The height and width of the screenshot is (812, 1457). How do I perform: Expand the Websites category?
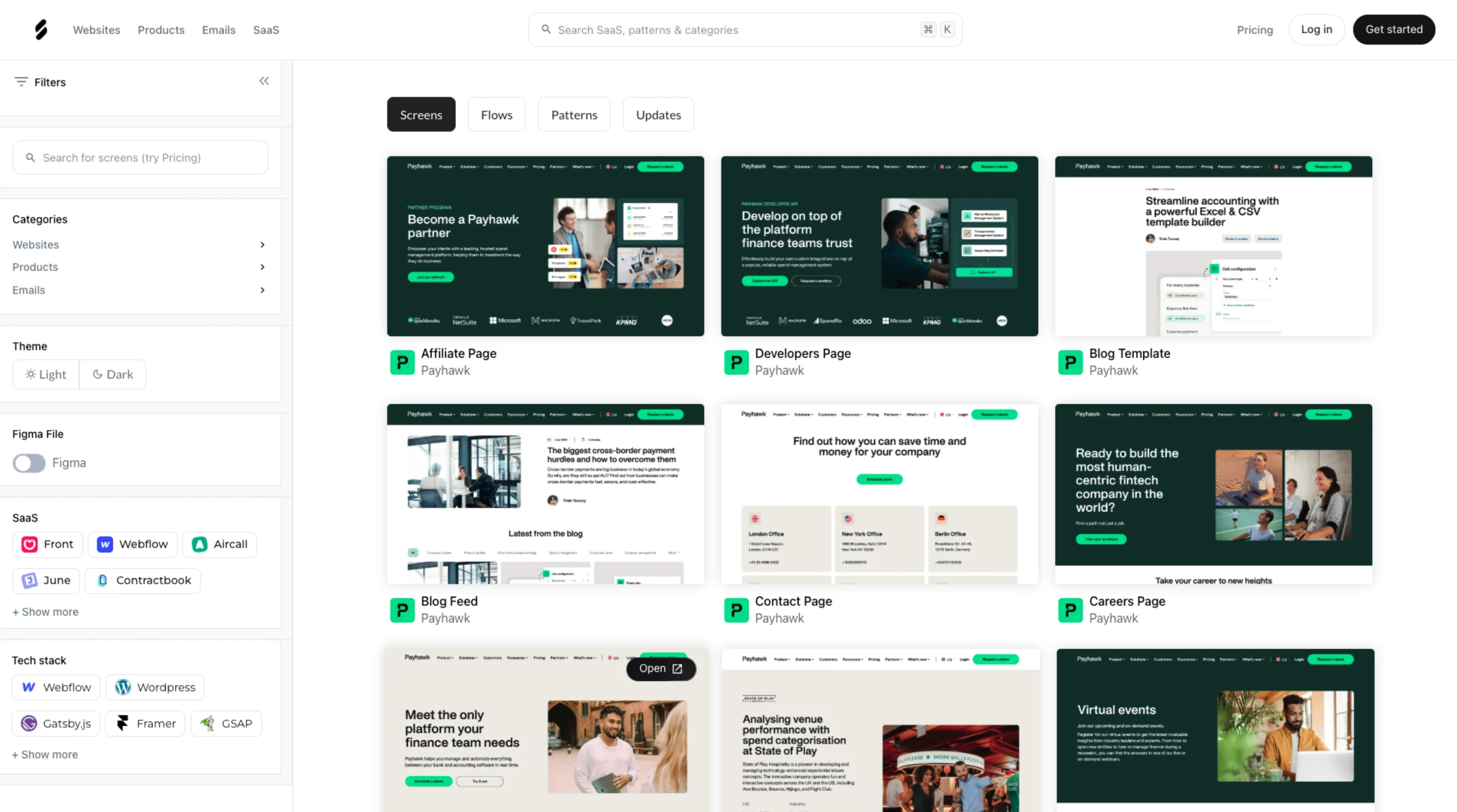point(139,245)
